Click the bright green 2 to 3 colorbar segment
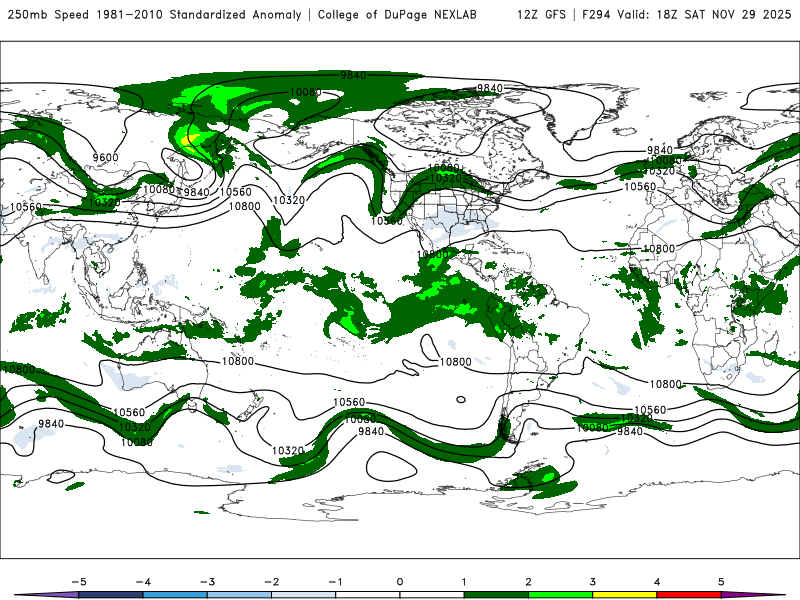Image resolution: width=800 pixels, height=600 pixels. tap(560, 595)
